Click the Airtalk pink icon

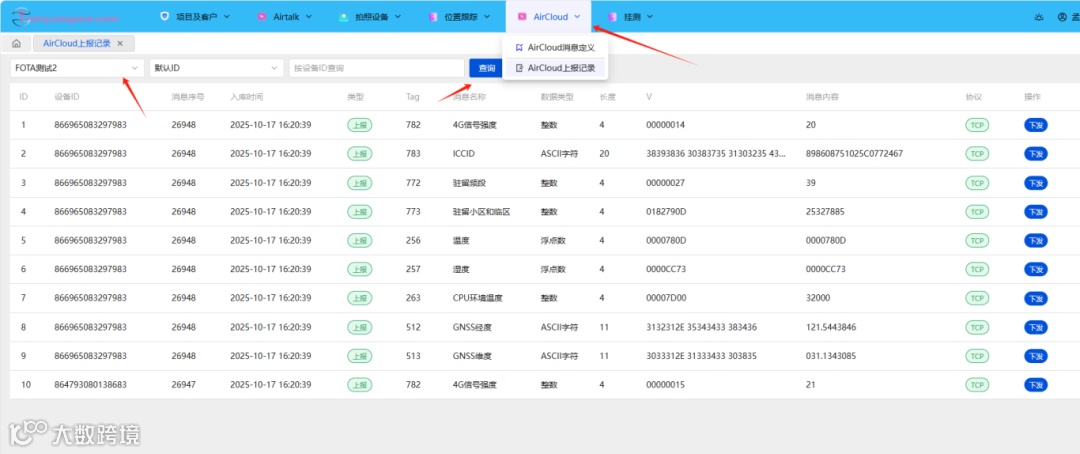point(262,17)
